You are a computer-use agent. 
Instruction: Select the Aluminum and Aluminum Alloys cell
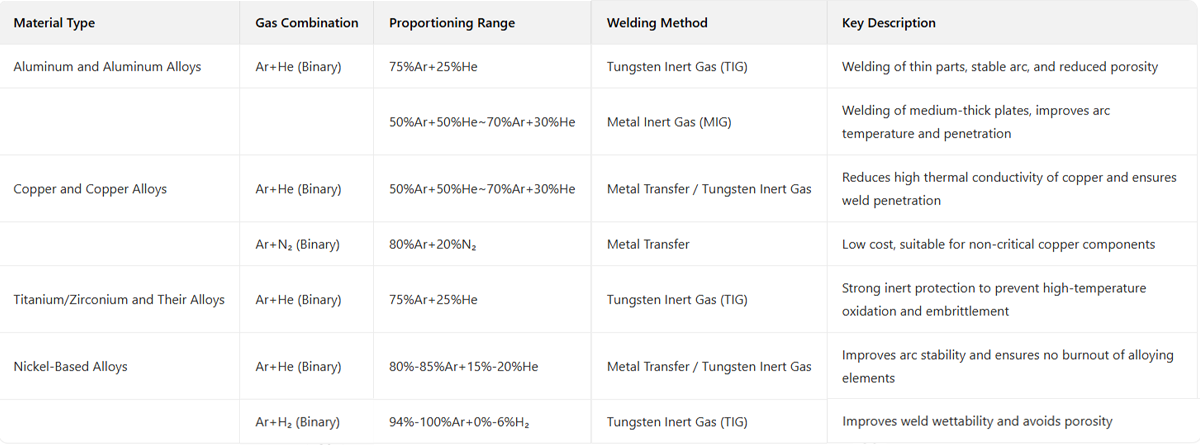click(107, 67)
